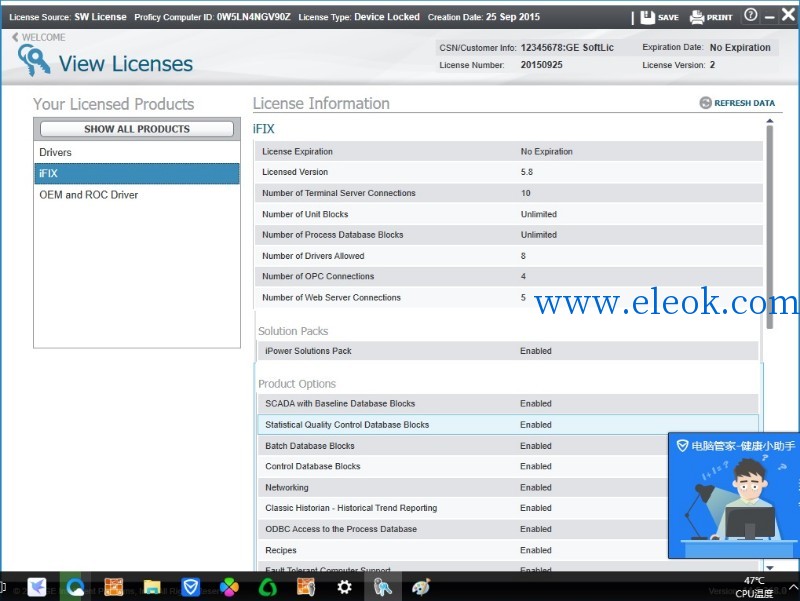The image size is (800, 601).
Task: Click the scrollbar down arrow
Action: pos(769,567)
